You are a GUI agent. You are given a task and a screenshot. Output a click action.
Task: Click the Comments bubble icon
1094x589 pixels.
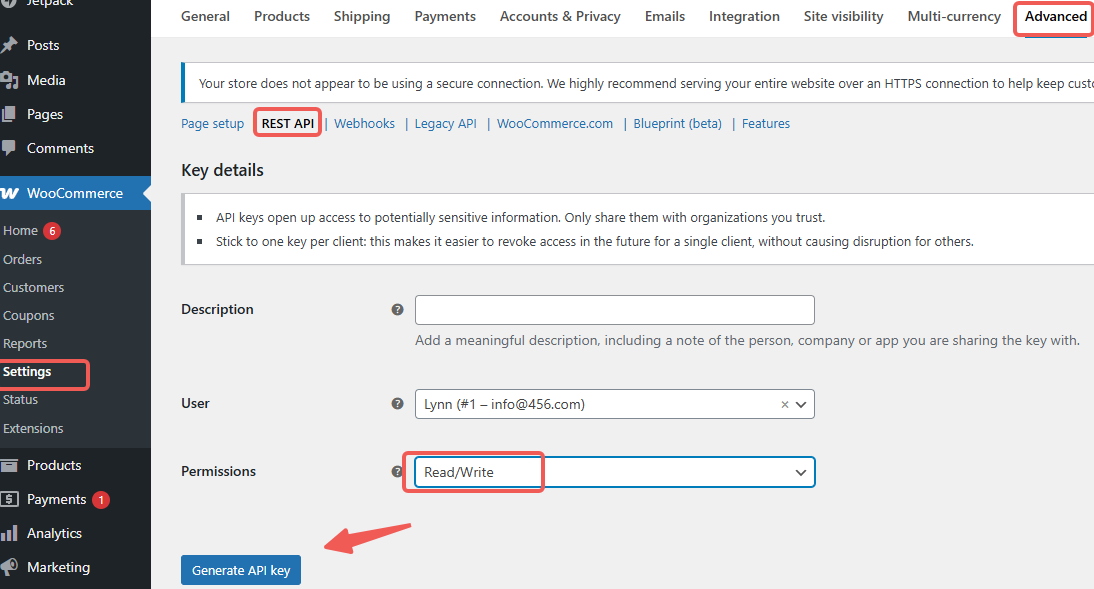coord(9,148)
